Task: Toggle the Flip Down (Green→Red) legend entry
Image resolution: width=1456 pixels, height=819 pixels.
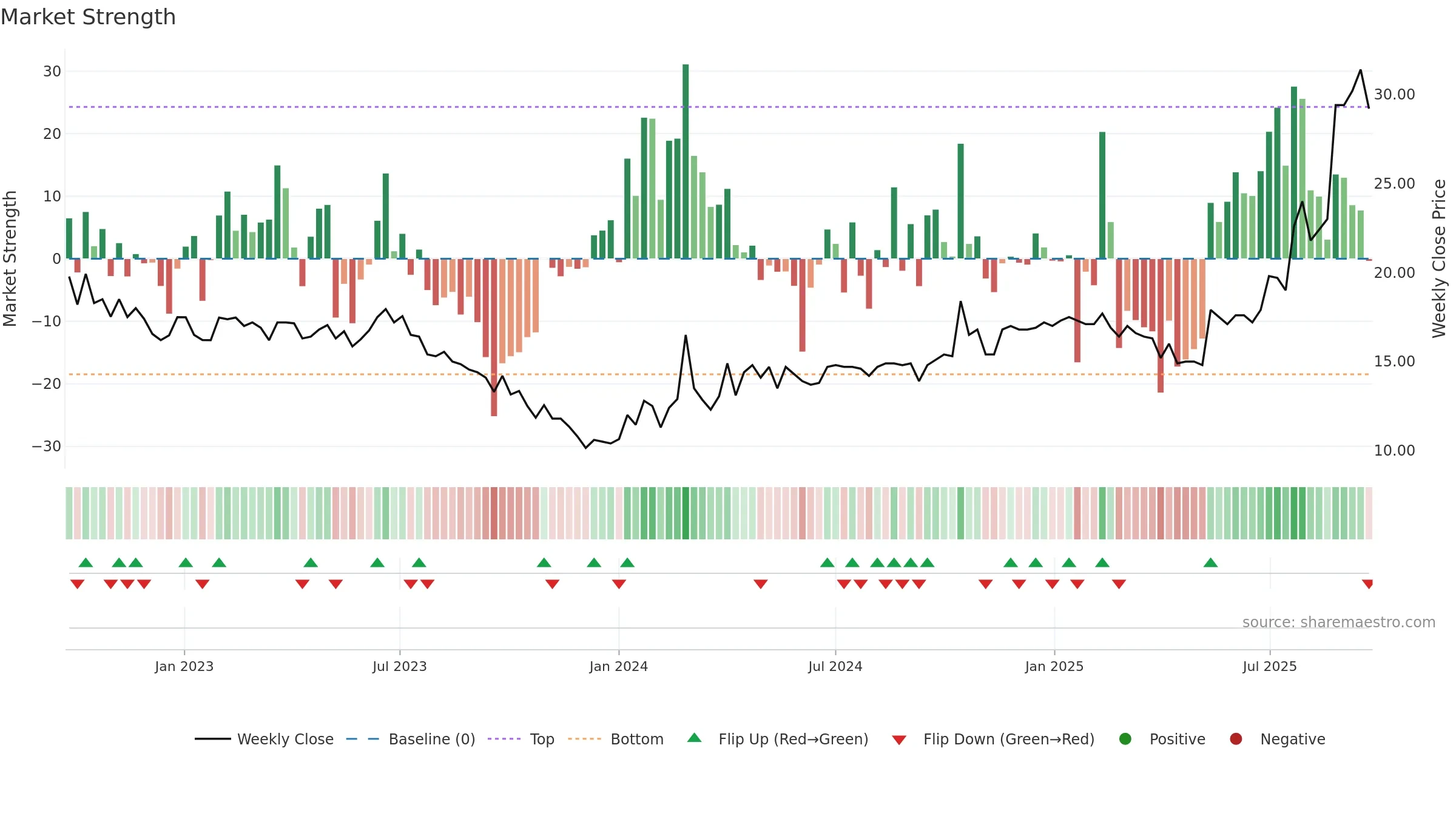Action: (x=993, y=739)
